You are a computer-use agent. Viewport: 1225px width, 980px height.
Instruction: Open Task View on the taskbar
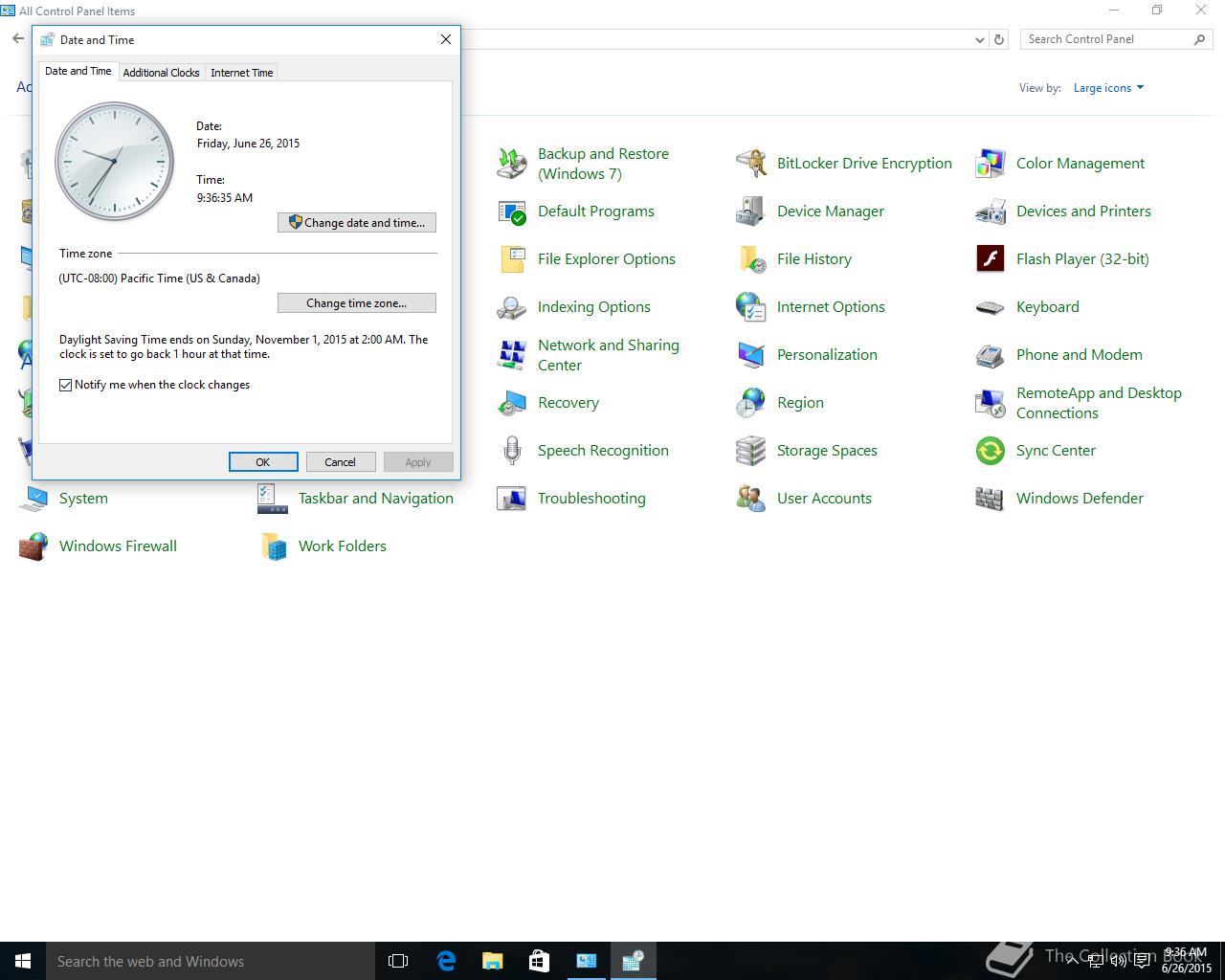[398, 961]
